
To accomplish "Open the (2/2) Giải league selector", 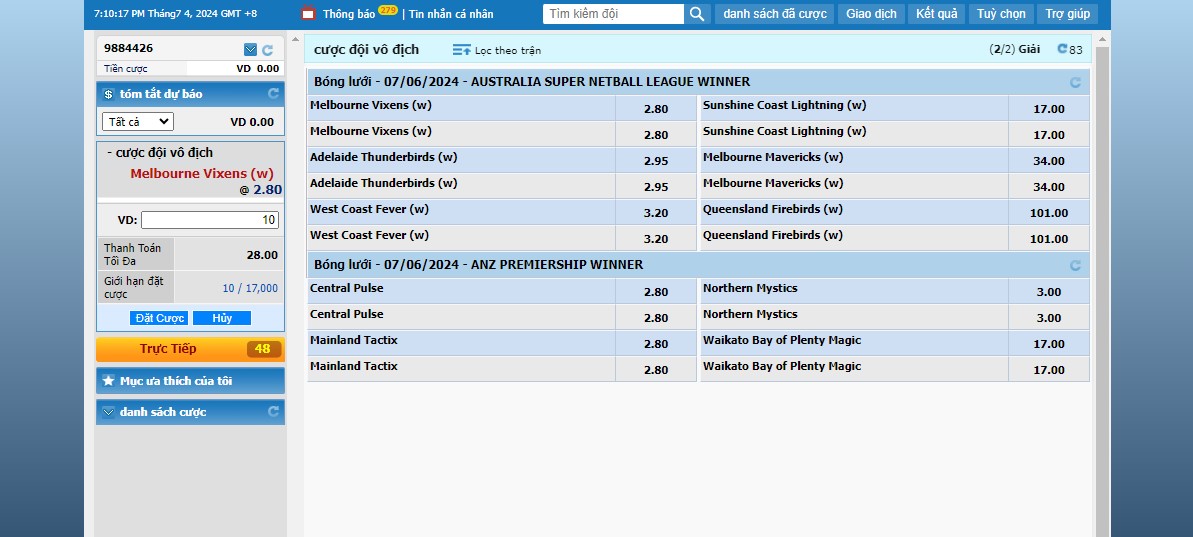I will [x=1014, y=49].
